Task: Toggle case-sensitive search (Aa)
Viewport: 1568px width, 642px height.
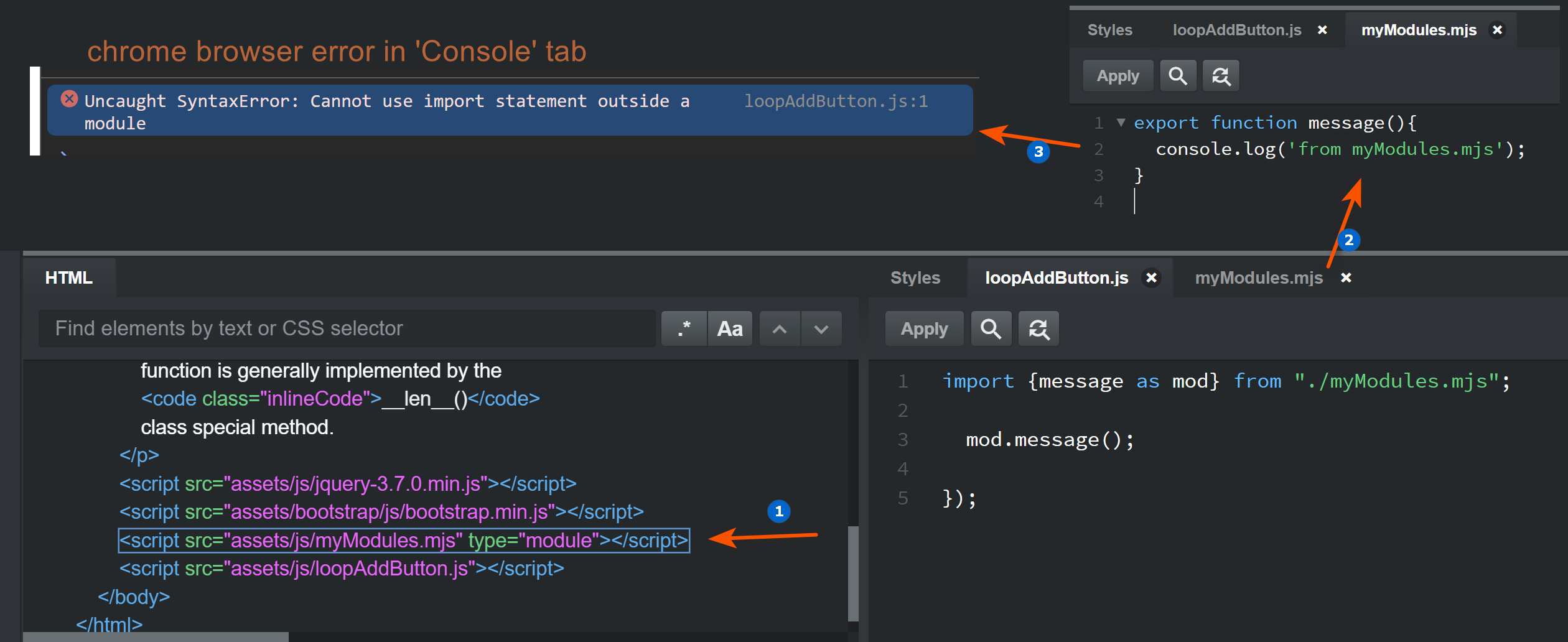Action: 730,328
